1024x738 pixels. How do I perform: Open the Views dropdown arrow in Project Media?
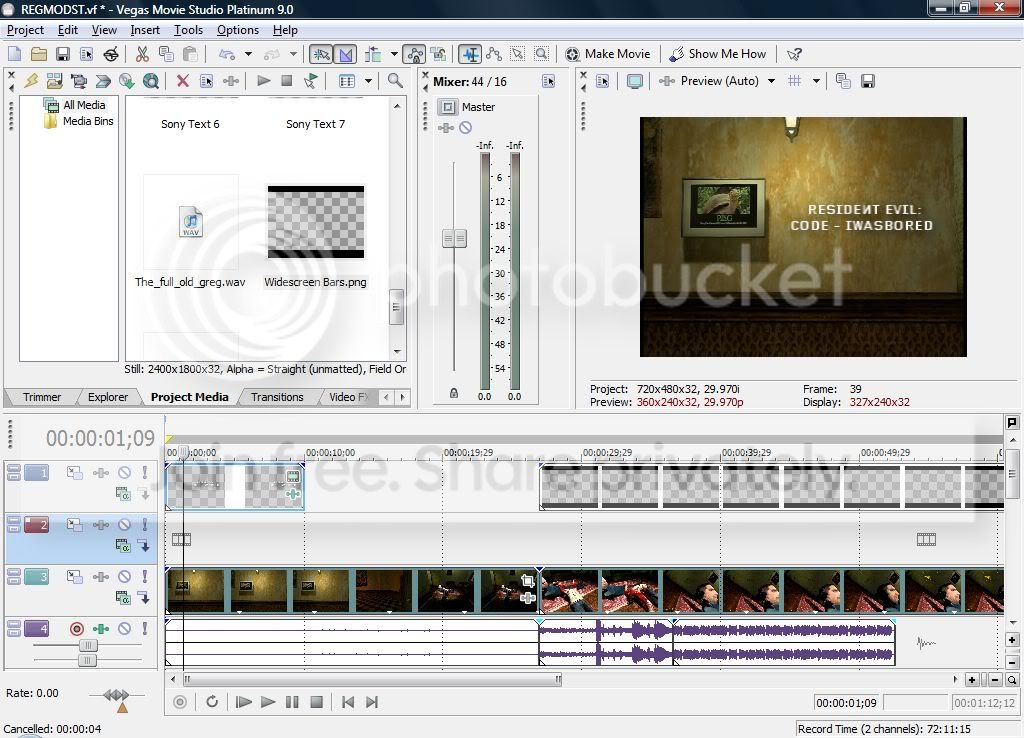pos(368,81)
